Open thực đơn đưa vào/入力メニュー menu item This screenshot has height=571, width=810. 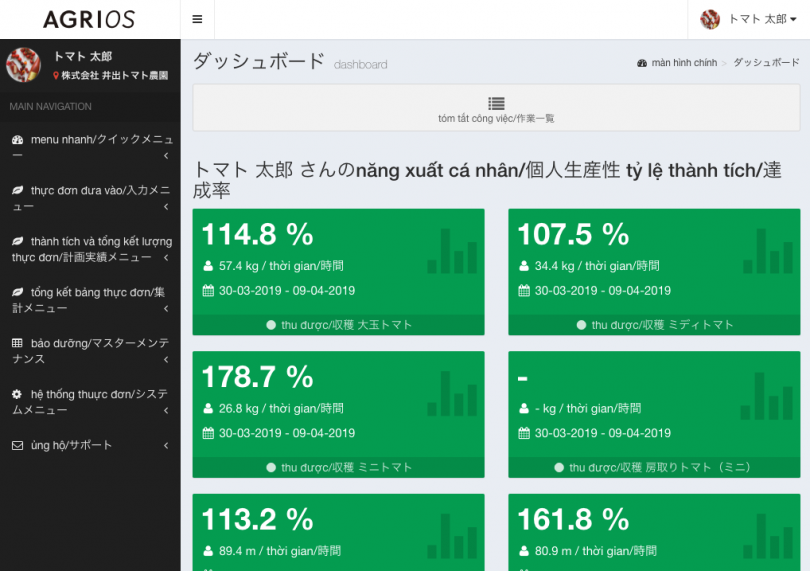[x=90, y=198]
